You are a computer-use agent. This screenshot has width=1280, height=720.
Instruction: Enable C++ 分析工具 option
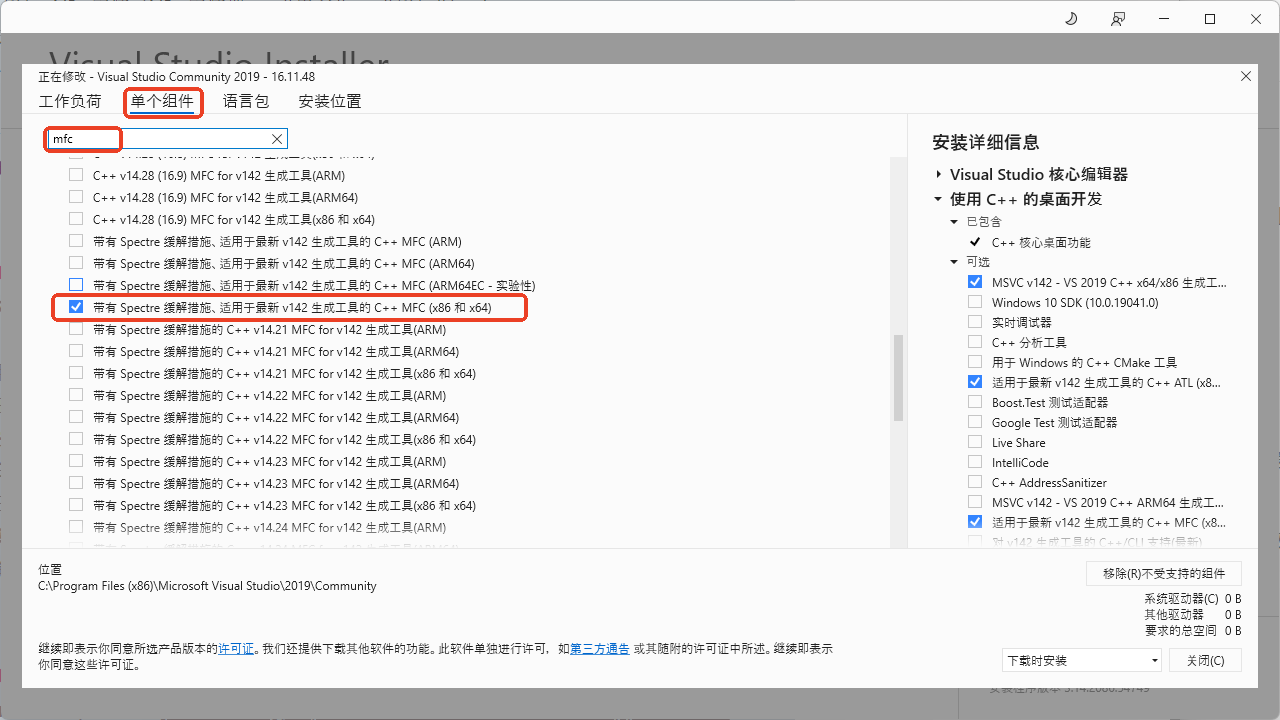[975, 342]
